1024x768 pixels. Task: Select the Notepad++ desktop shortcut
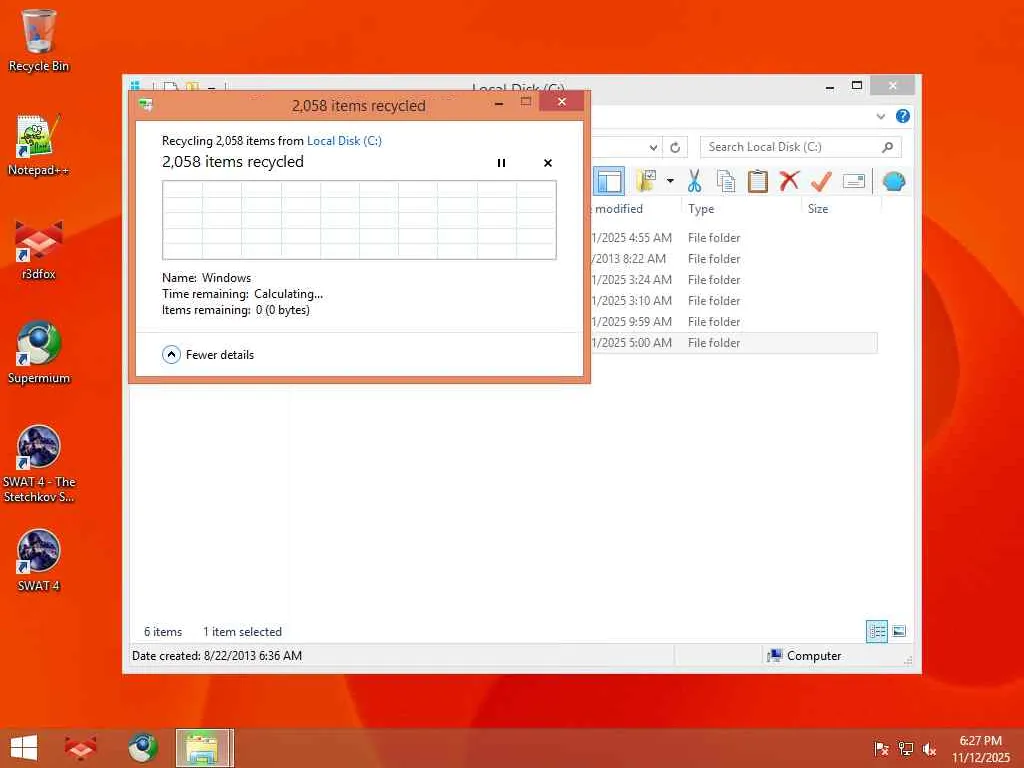(39, 145)
